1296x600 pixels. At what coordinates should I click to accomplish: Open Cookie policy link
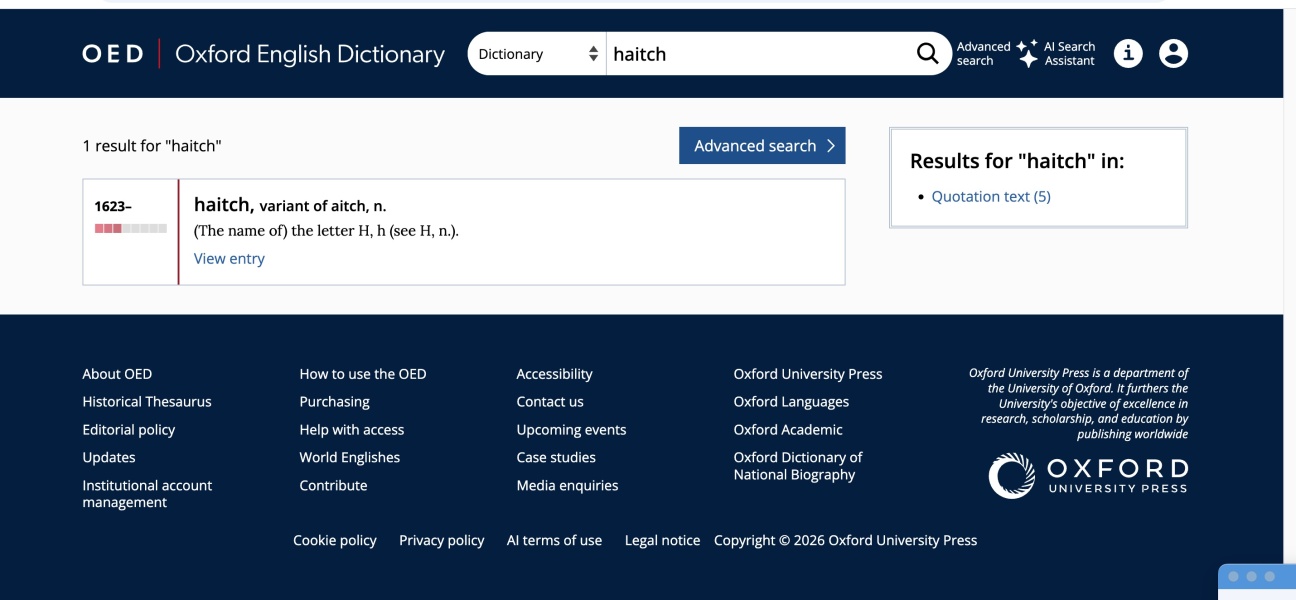click(x=335, y=540)
